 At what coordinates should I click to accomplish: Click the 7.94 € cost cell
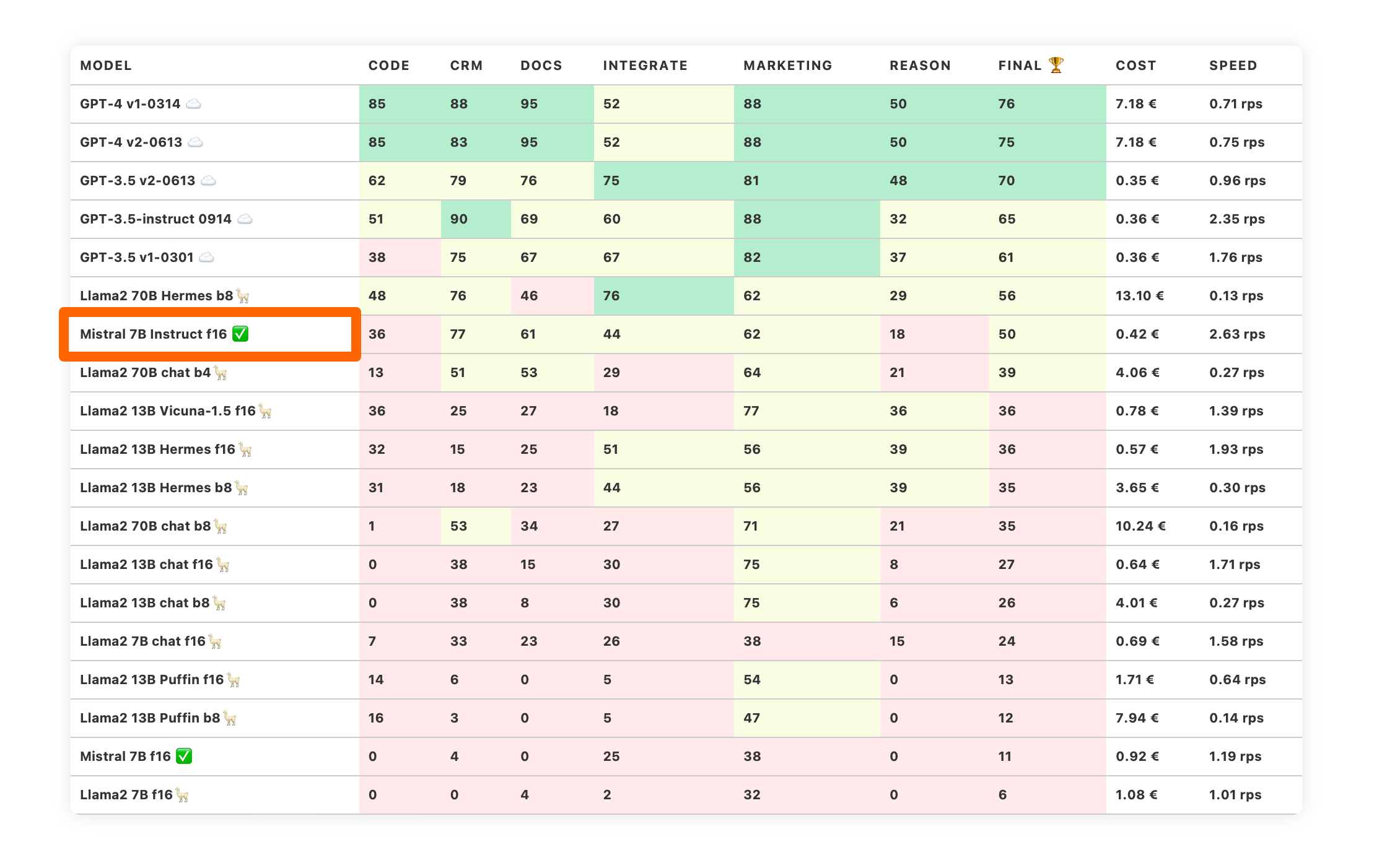[1137, 718]
